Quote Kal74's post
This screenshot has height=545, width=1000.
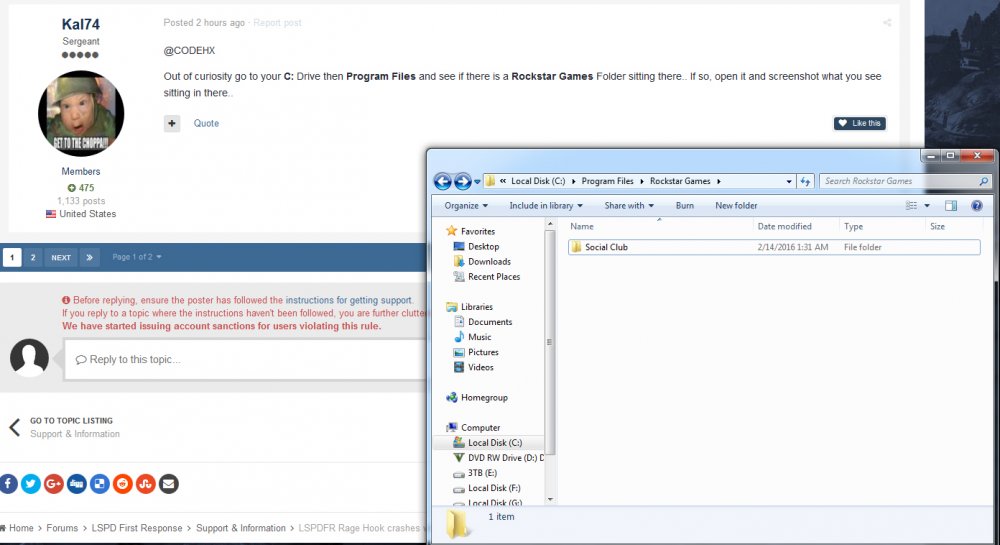[206, 124]
